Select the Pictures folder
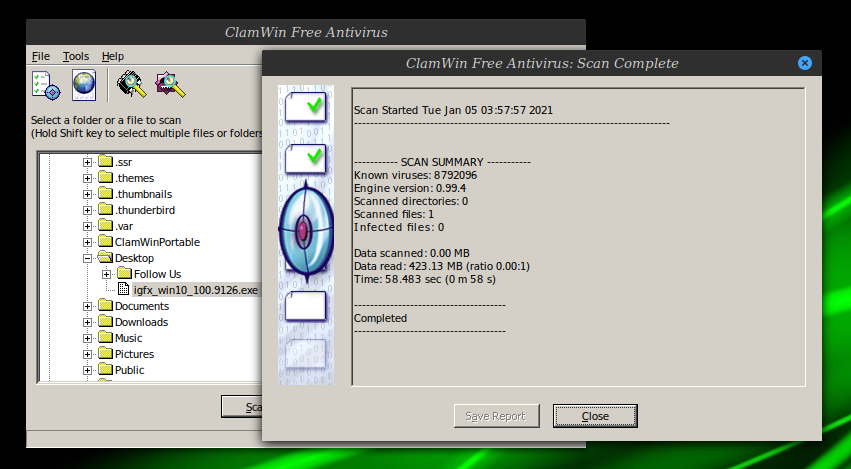851x469 pixels. [134, 354]
